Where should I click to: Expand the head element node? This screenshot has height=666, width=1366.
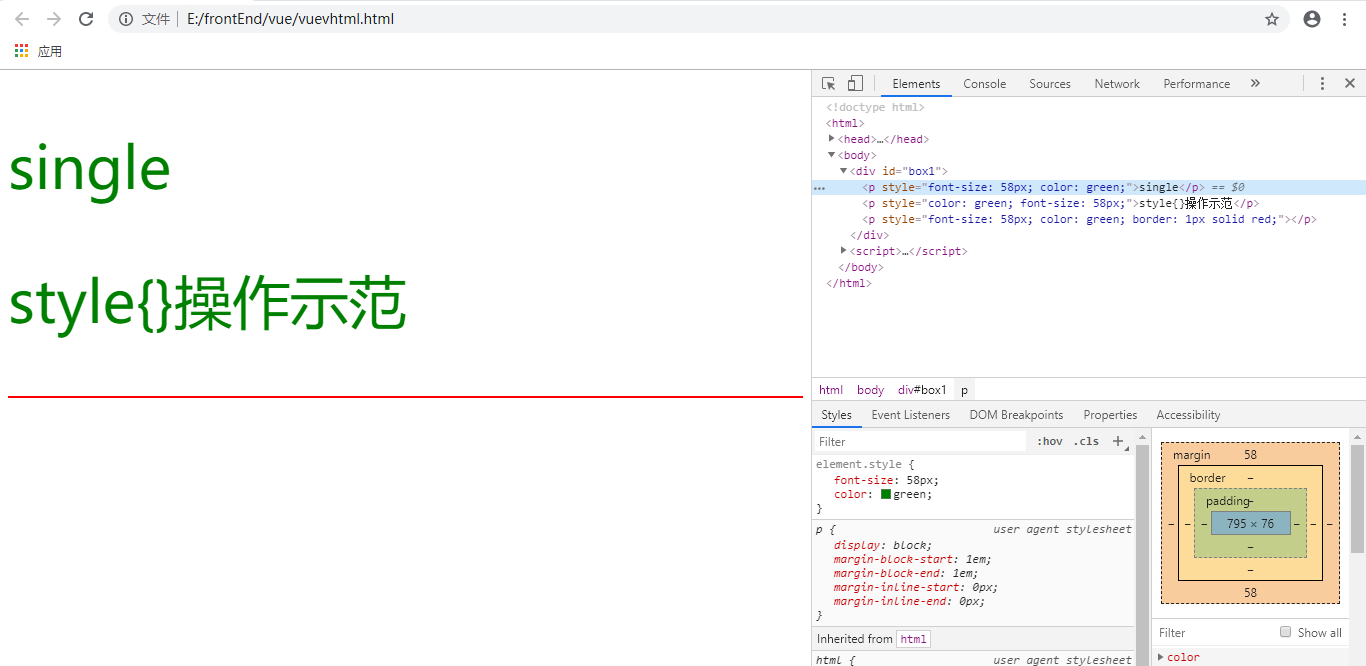pyautogui.click(x=832, y=139)
